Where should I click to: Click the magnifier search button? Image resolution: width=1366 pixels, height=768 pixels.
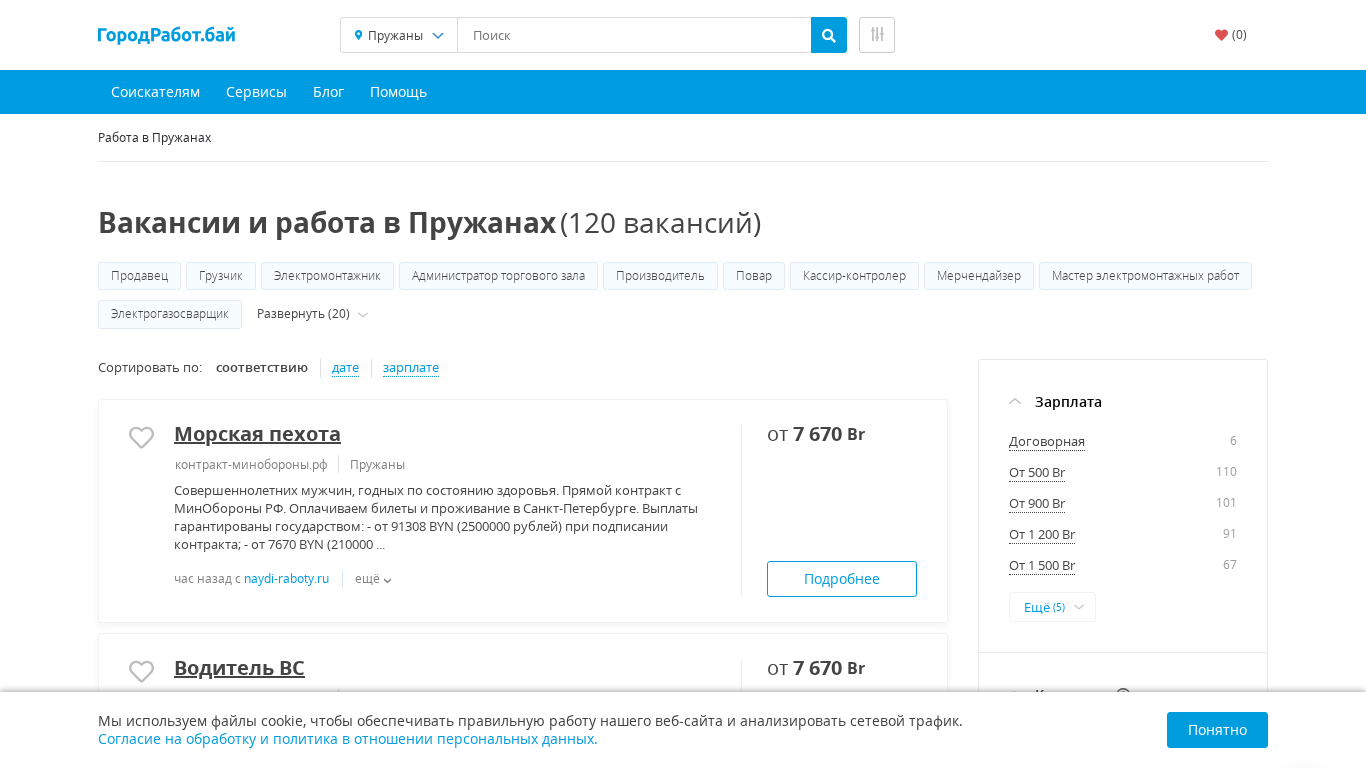pyautogui.click(x=829, y=35)
